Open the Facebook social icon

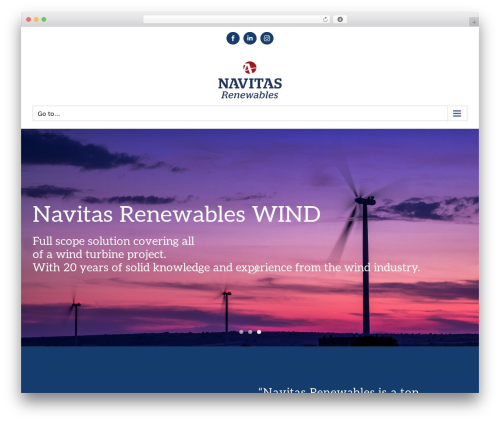pos(233,38)
